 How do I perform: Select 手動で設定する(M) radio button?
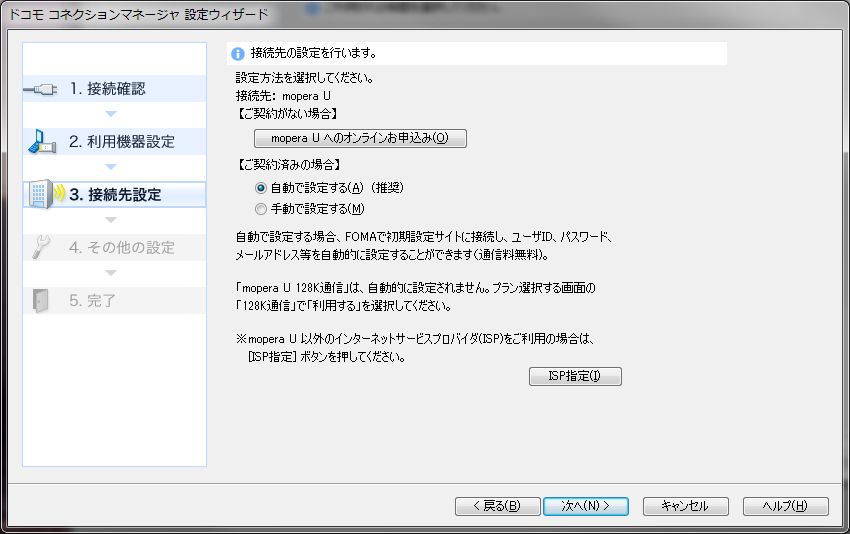point(261,209)
